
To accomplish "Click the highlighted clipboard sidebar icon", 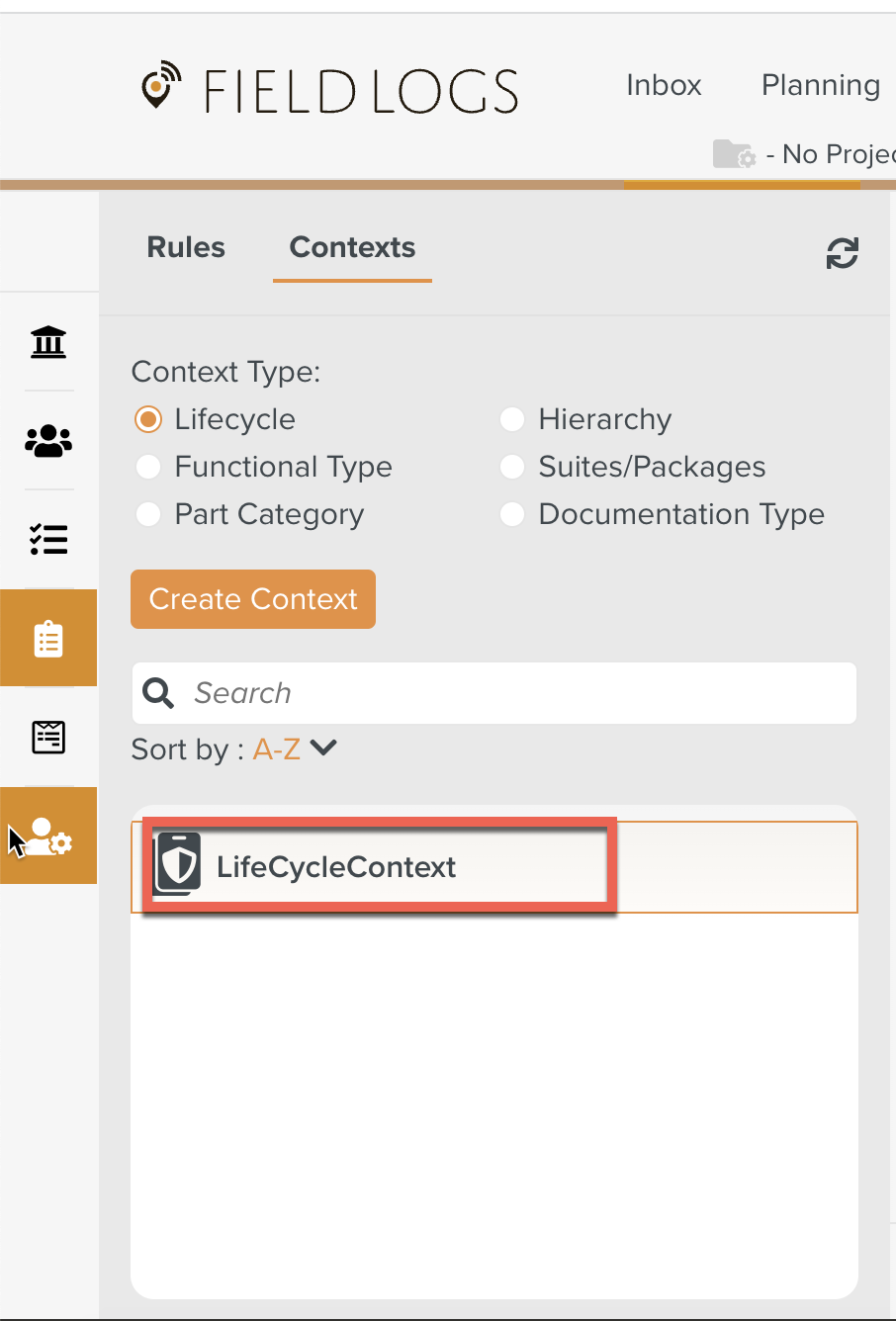I will point(48,638).
